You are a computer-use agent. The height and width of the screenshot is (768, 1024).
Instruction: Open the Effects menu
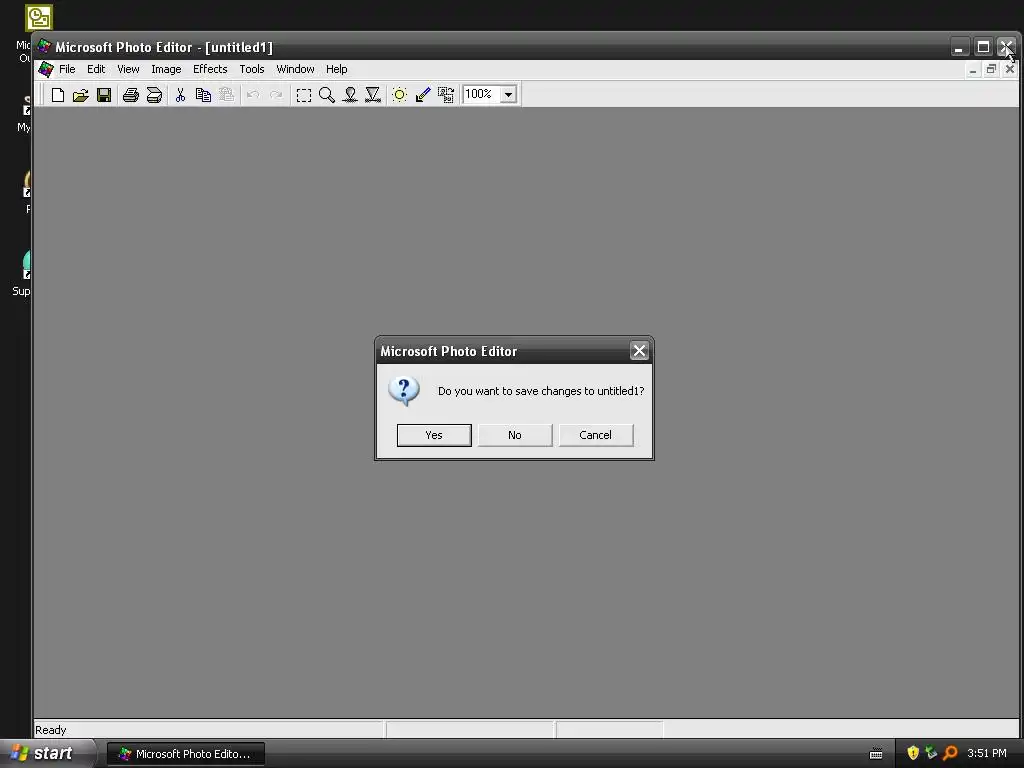point(210,69)
